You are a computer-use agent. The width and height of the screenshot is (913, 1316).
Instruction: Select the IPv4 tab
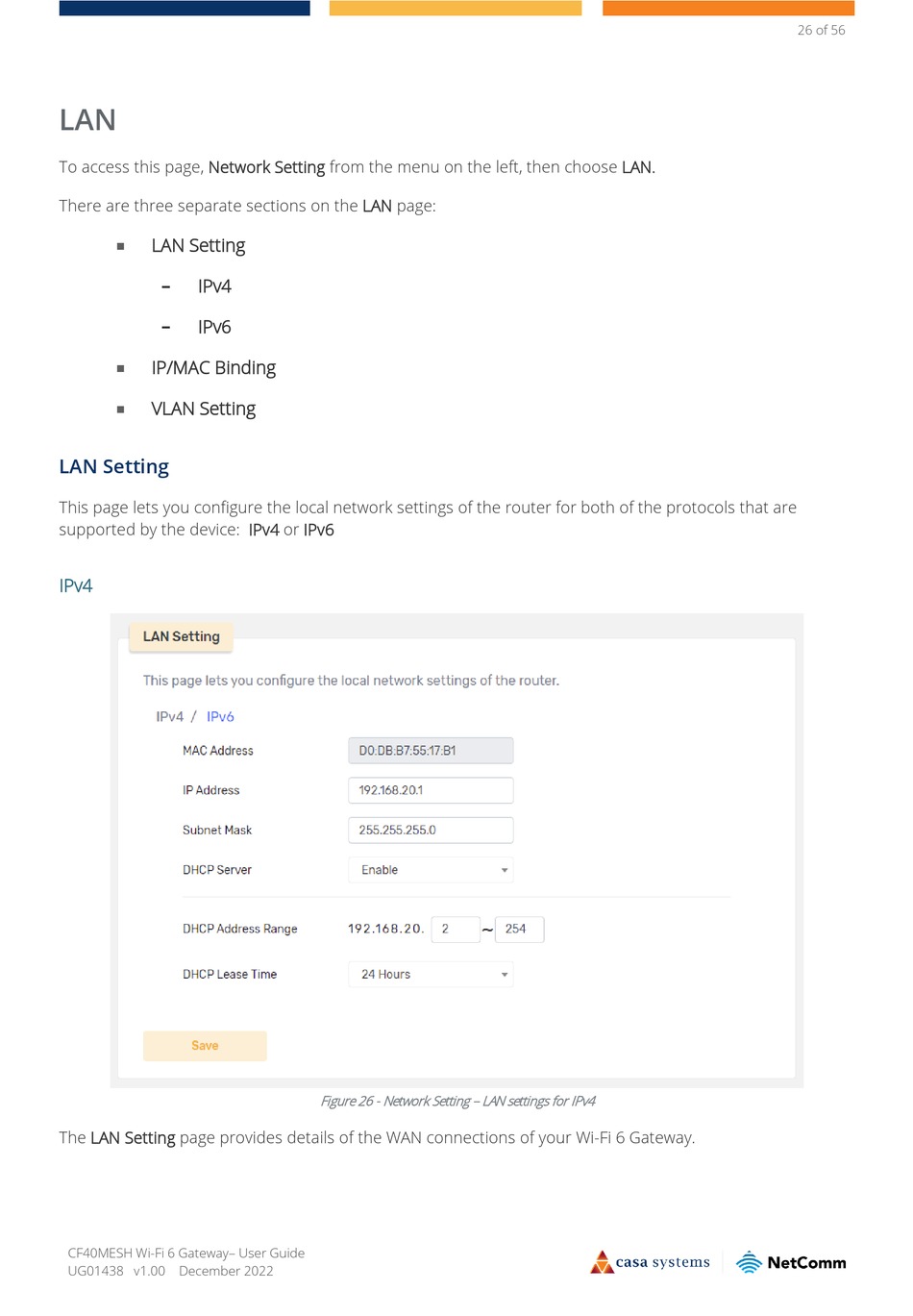(169, 717)
